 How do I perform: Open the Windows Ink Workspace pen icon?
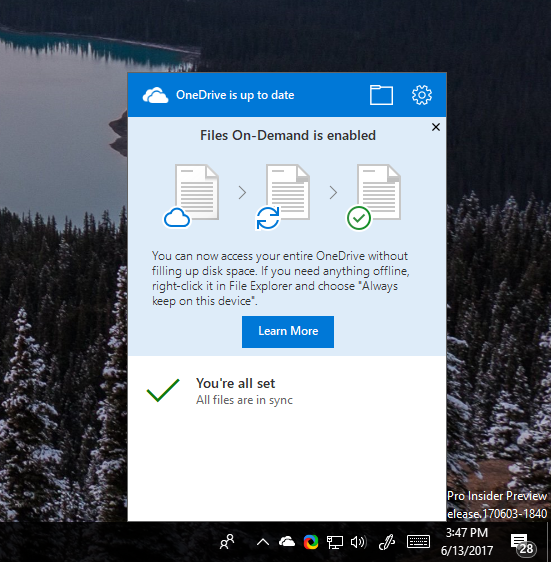pyautogui.click(x=387, y=542)
